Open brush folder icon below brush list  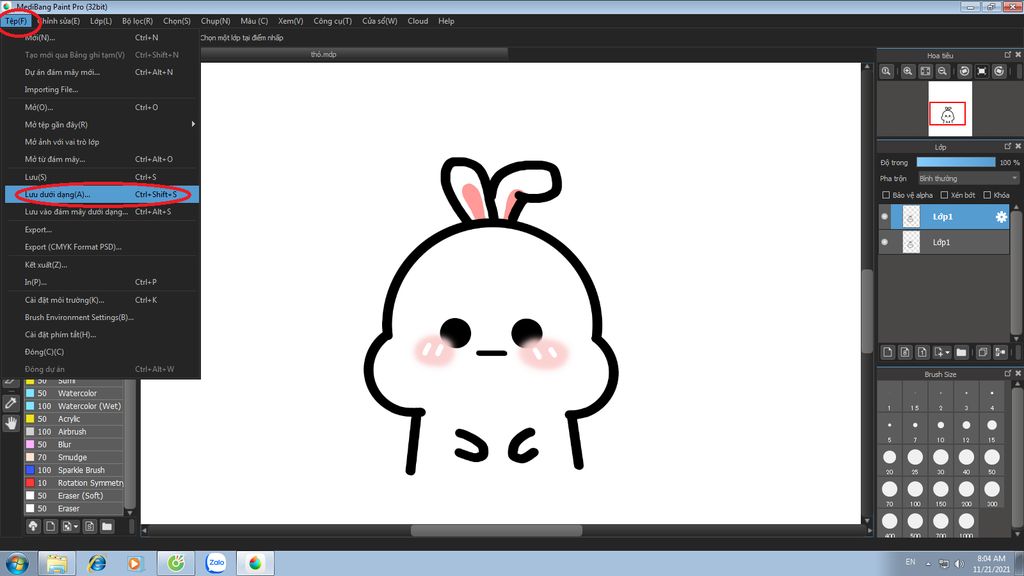(107, 526)
